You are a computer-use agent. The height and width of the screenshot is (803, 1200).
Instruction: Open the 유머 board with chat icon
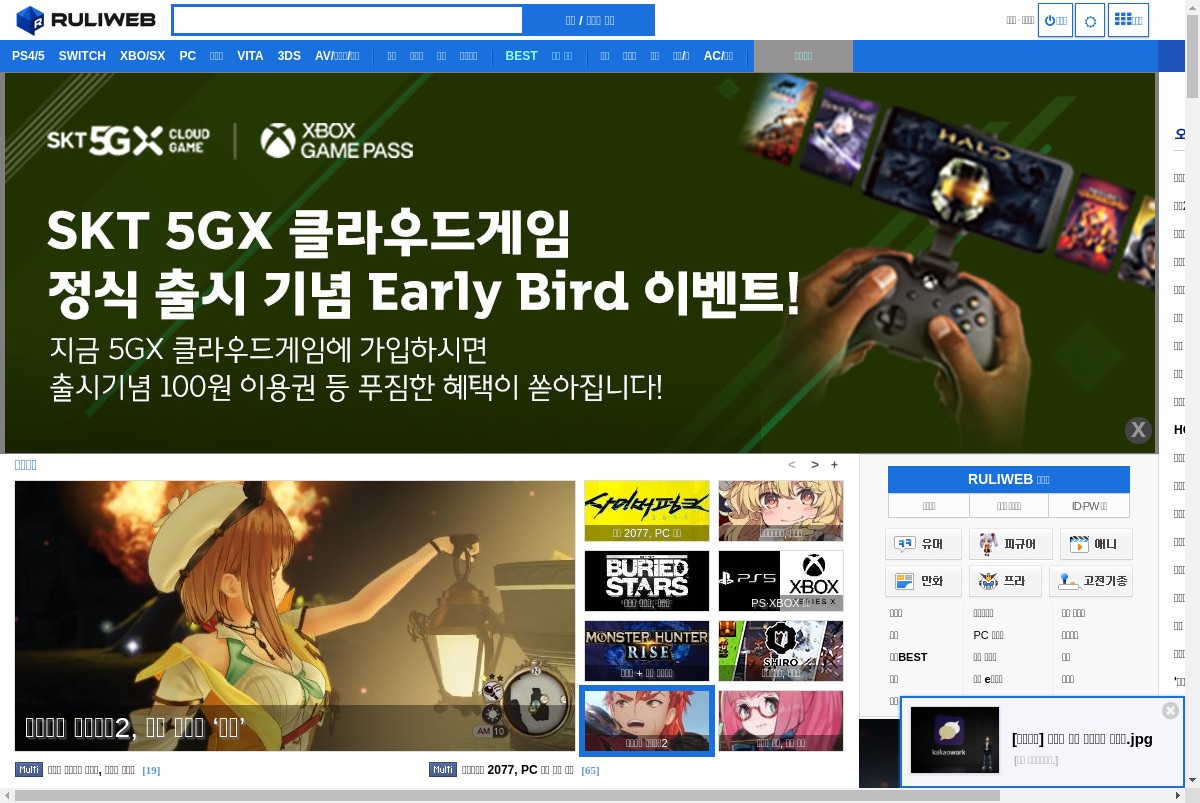(923, 544)
